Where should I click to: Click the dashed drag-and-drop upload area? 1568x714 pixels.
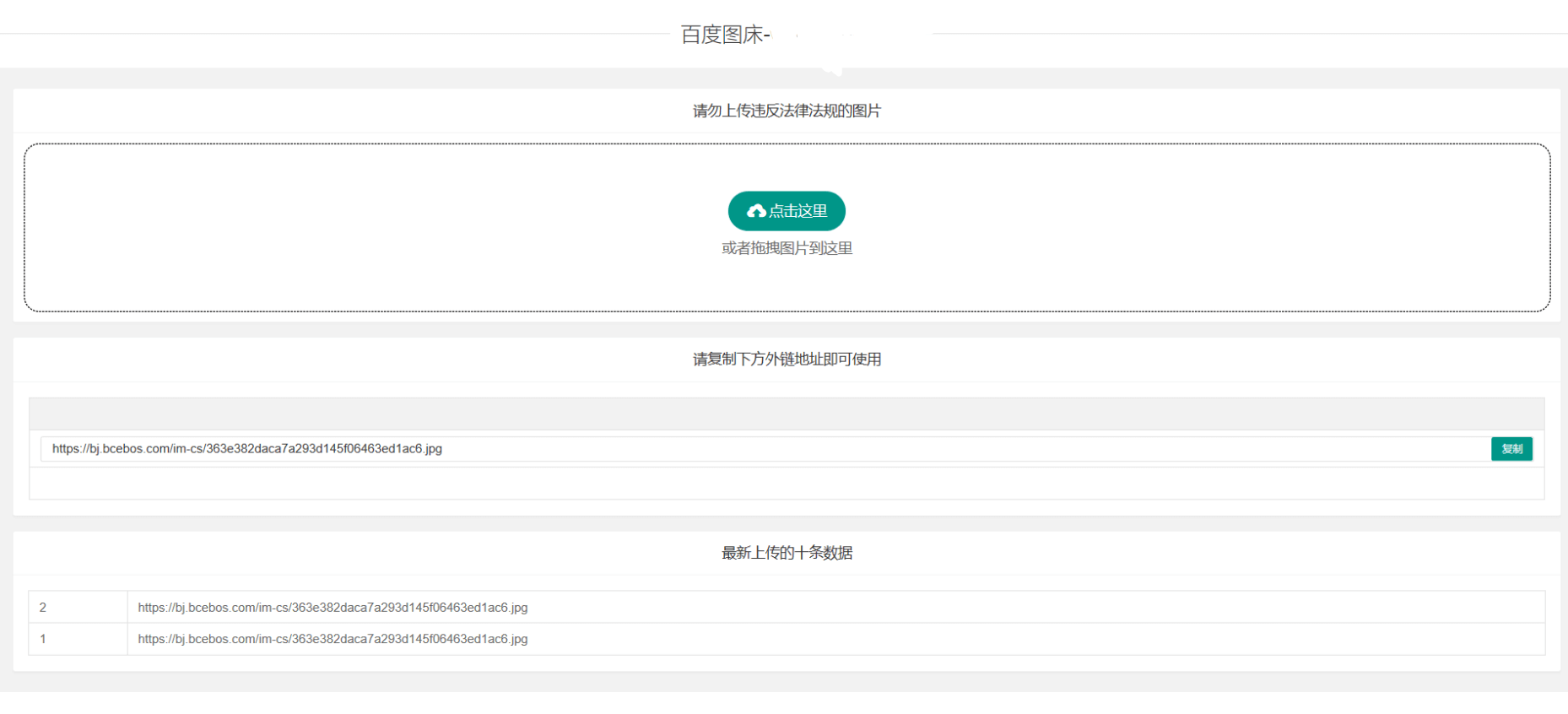pyautogui.click(x=787, y=227)
